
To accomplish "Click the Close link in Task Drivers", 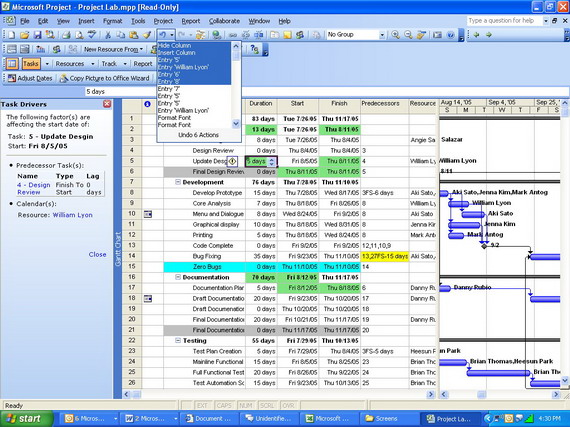I will (97, 254).
